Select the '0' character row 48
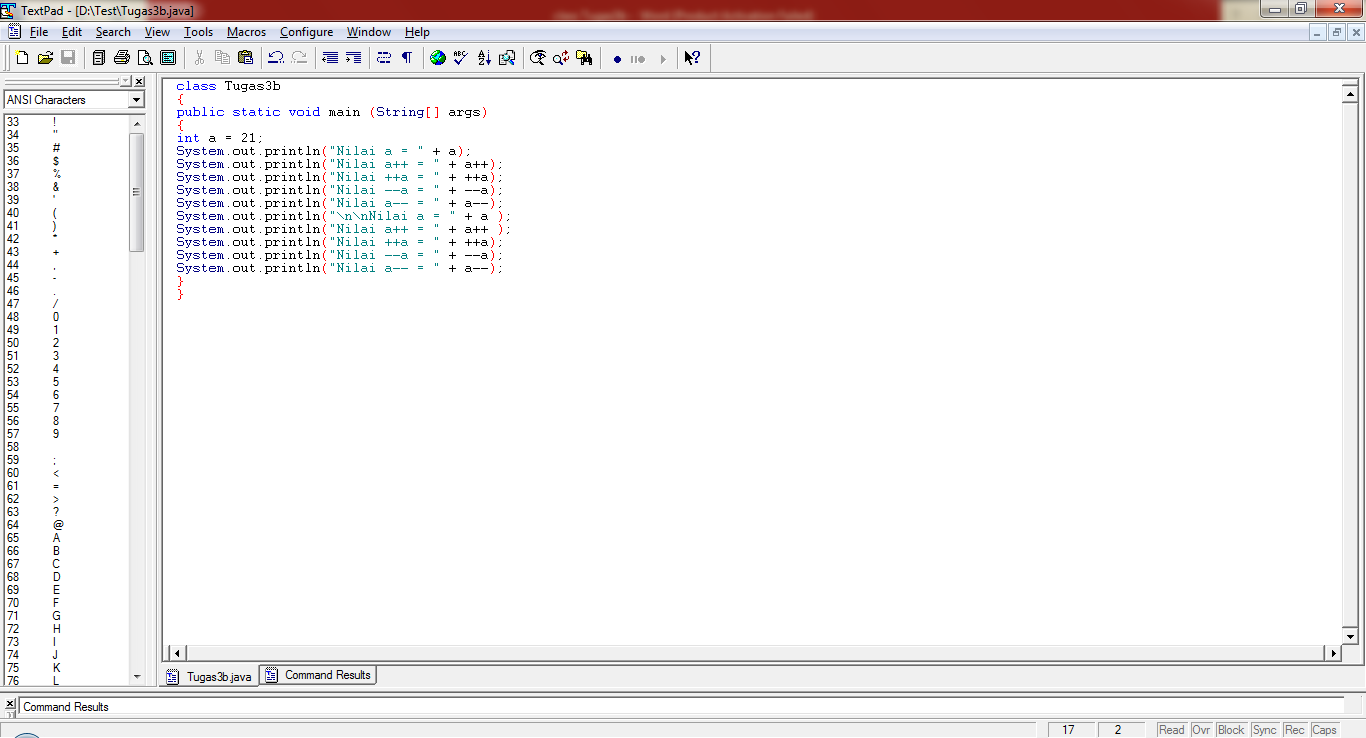The image size is (1366, 738). tap(66, 316)
